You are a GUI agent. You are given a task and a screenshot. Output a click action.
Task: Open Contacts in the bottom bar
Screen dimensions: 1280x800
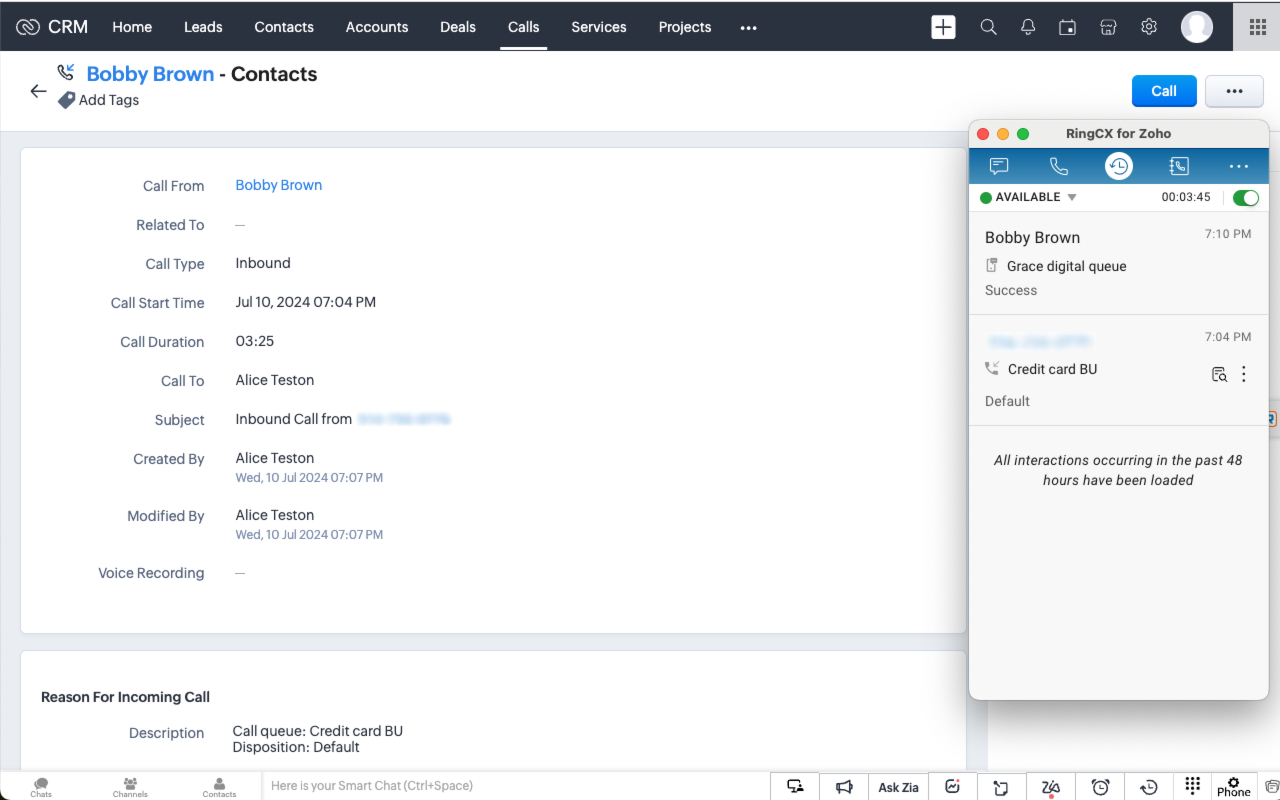click(x=219, y=787)
